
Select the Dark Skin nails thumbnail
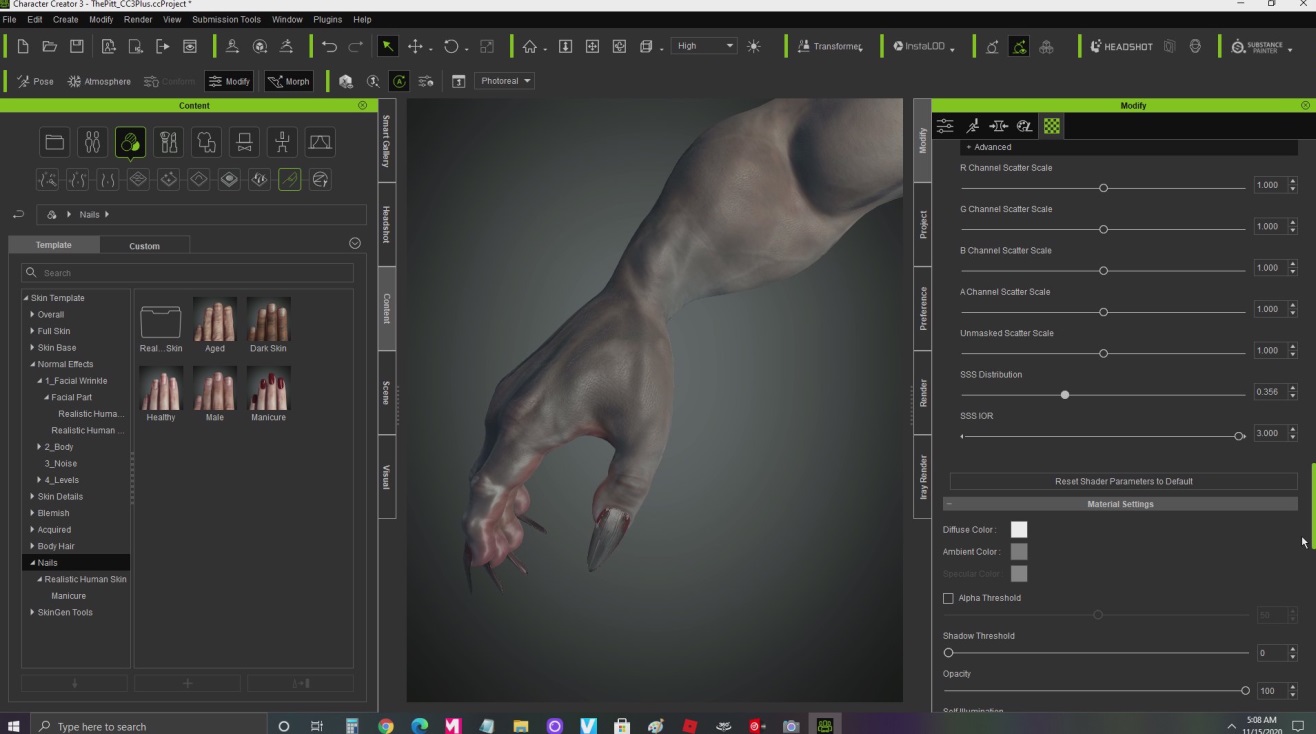click(x=268, y=319)
